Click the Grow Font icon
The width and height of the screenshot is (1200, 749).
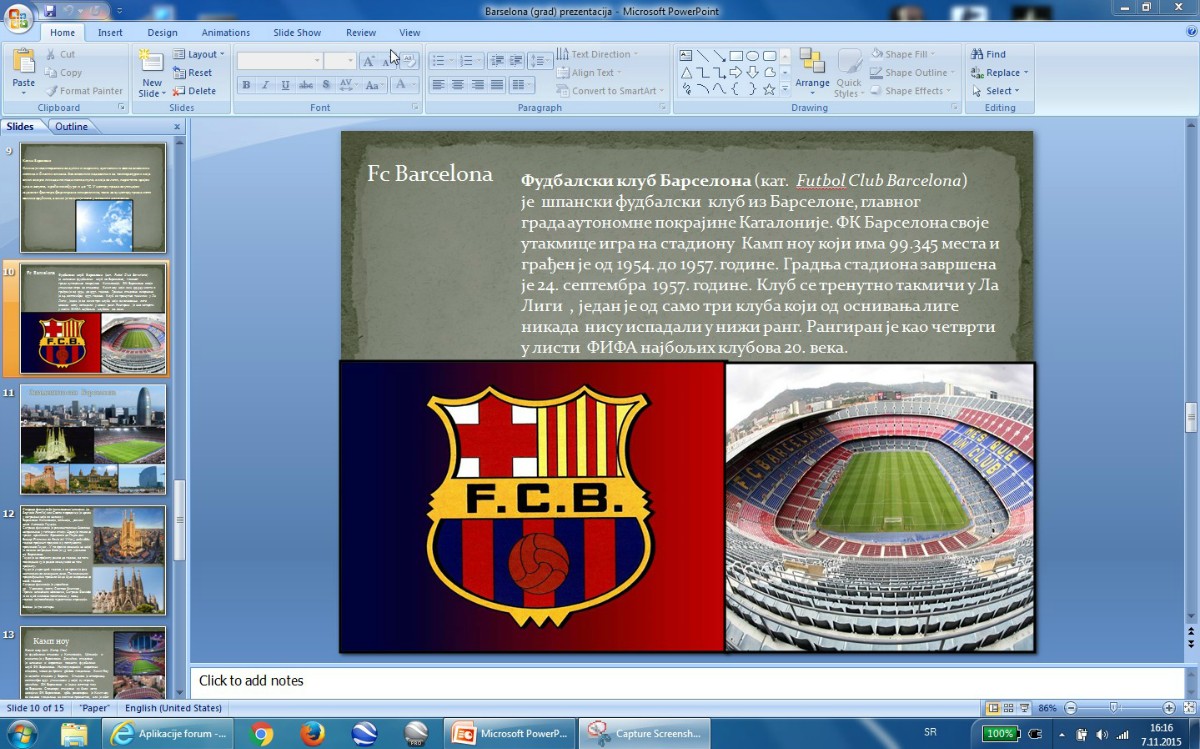[x=368, y=61]
